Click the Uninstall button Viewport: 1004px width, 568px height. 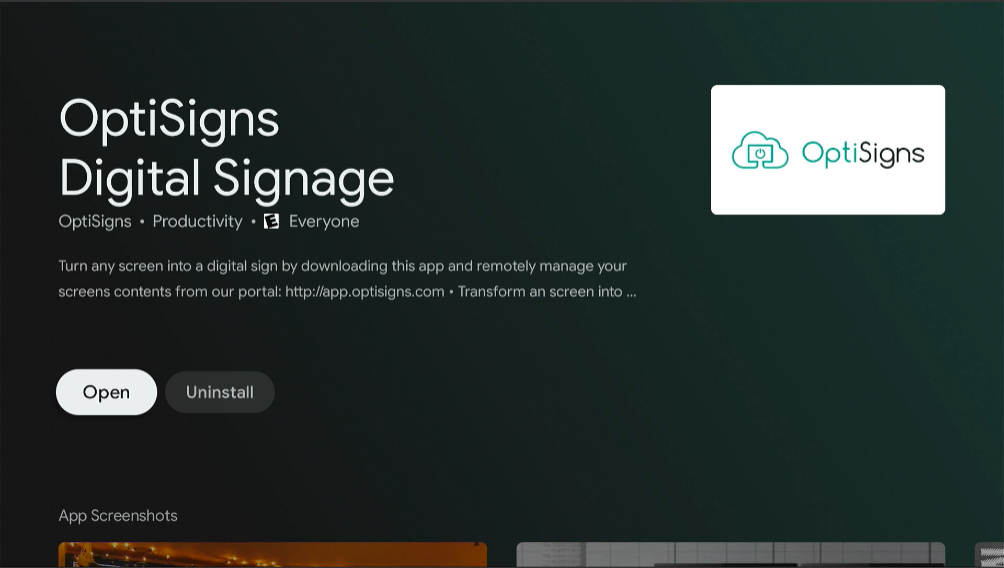[219, 392]
